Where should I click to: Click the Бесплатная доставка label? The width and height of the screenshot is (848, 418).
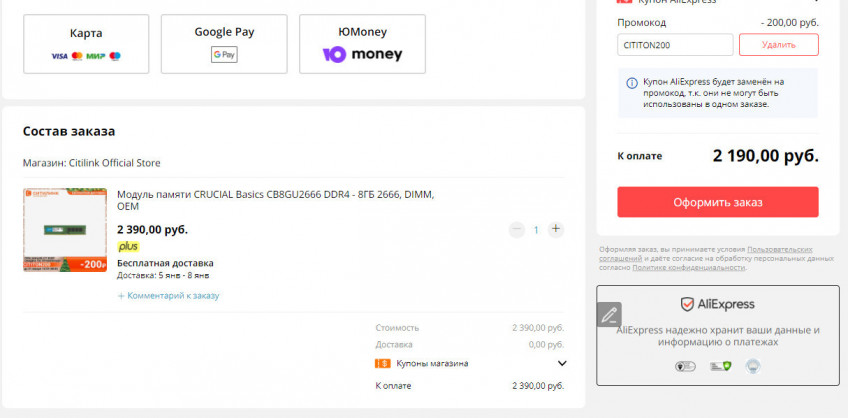pos(165,263)
